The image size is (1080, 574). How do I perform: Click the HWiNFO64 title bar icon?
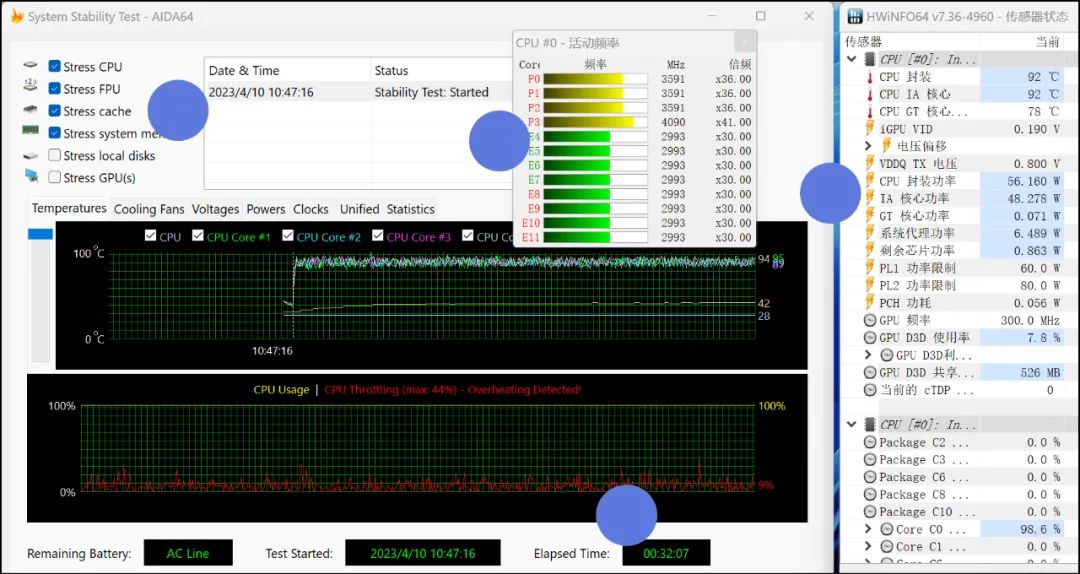(855, 16)
